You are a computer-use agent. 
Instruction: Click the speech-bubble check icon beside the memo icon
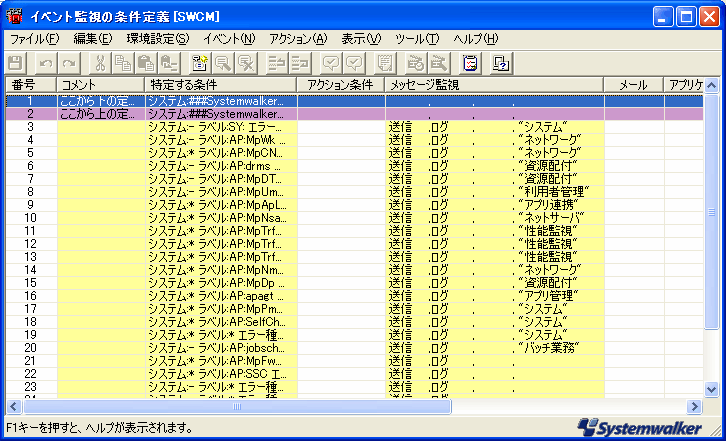[x=355, y=63]
